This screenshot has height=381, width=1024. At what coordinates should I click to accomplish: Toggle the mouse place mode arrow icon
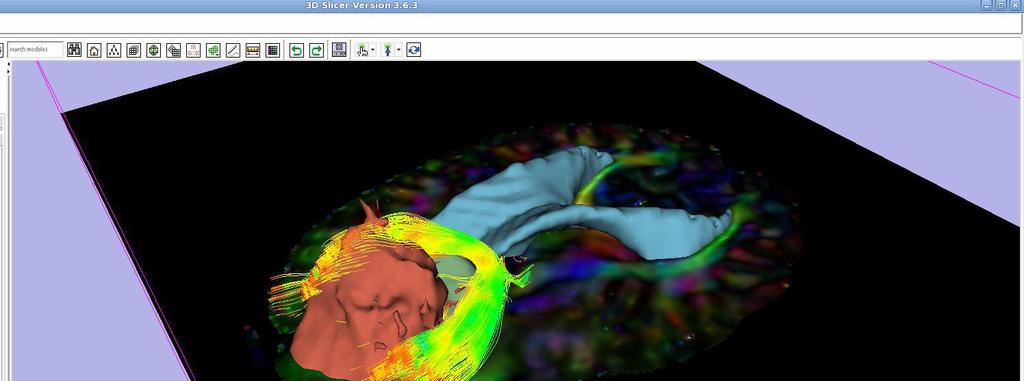click(388, 50)
